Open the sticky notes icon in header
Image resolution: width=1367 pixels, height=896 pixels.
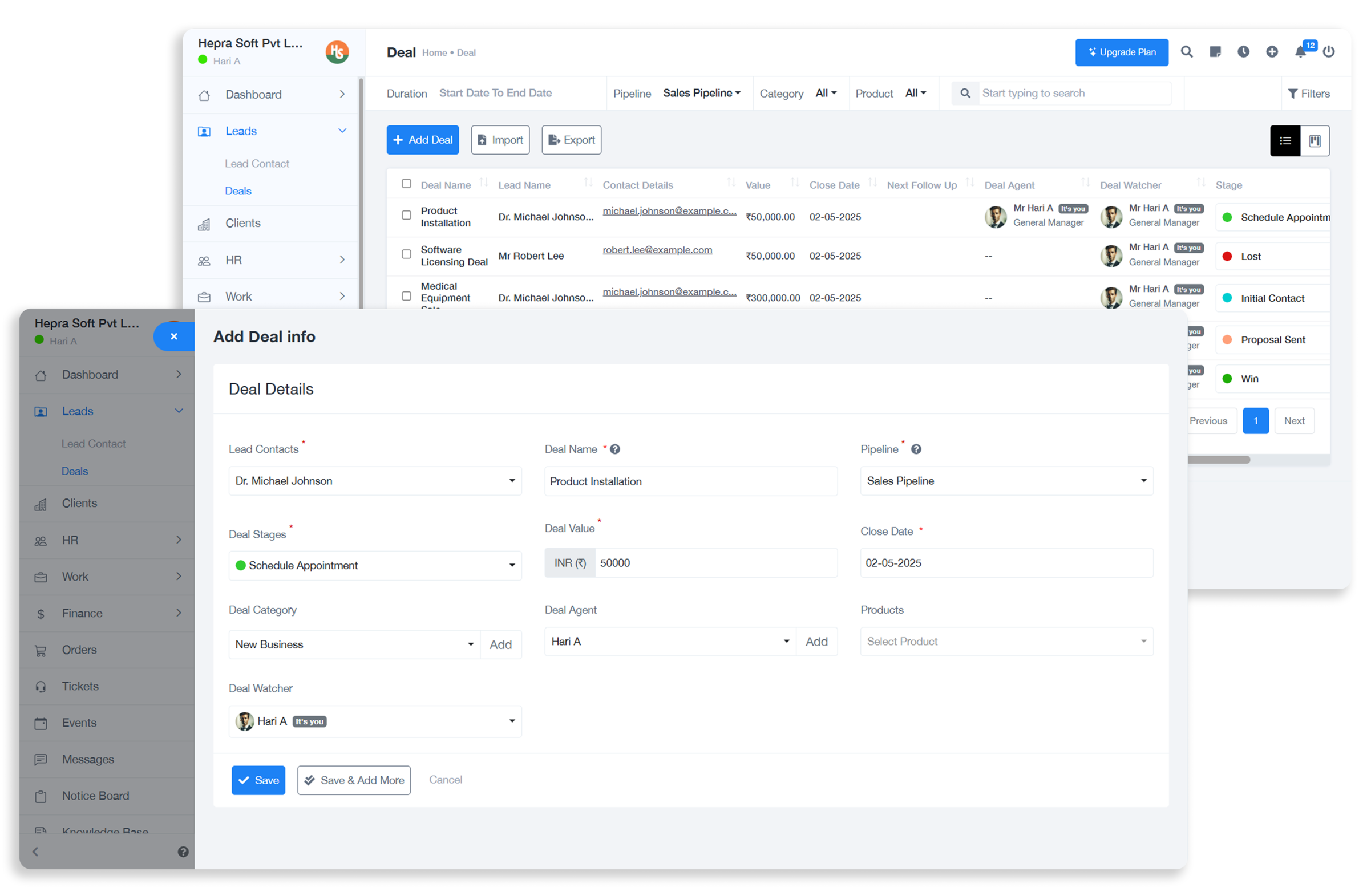click(x=1215, y=52)
